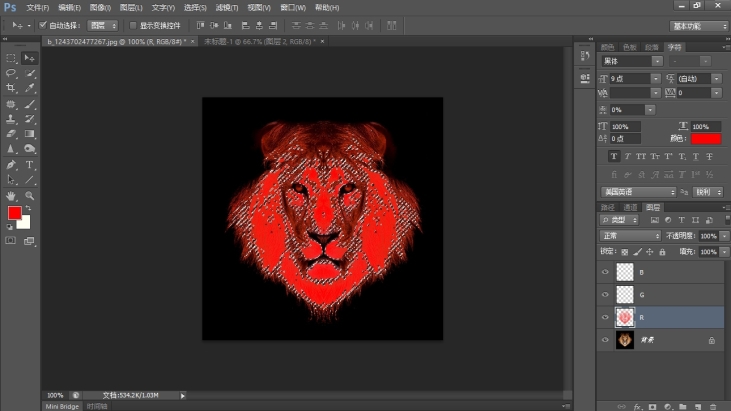Image resolution: width=731 pixels, height=411 pixels.
Task: Select the Move tool
Action: (29, 59)
